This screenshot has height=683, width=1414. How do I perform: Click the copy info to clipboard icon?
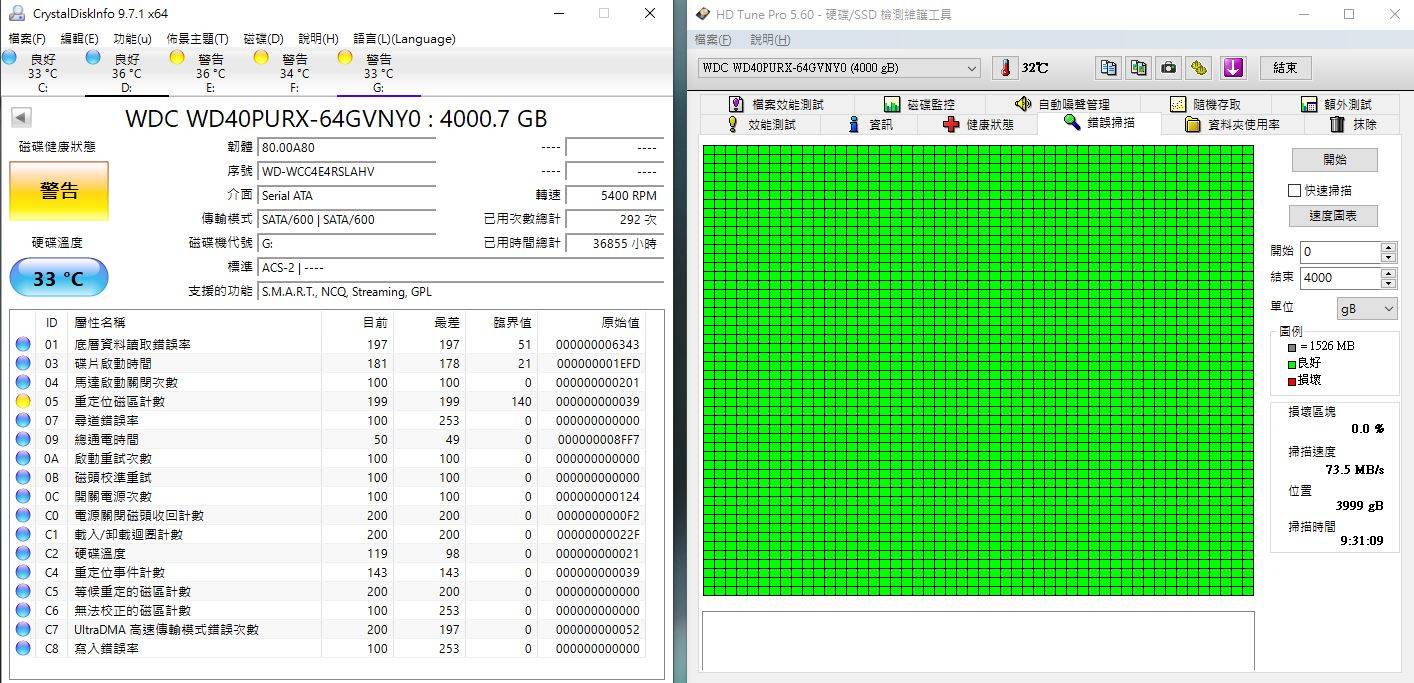(x=1108, y=68)
